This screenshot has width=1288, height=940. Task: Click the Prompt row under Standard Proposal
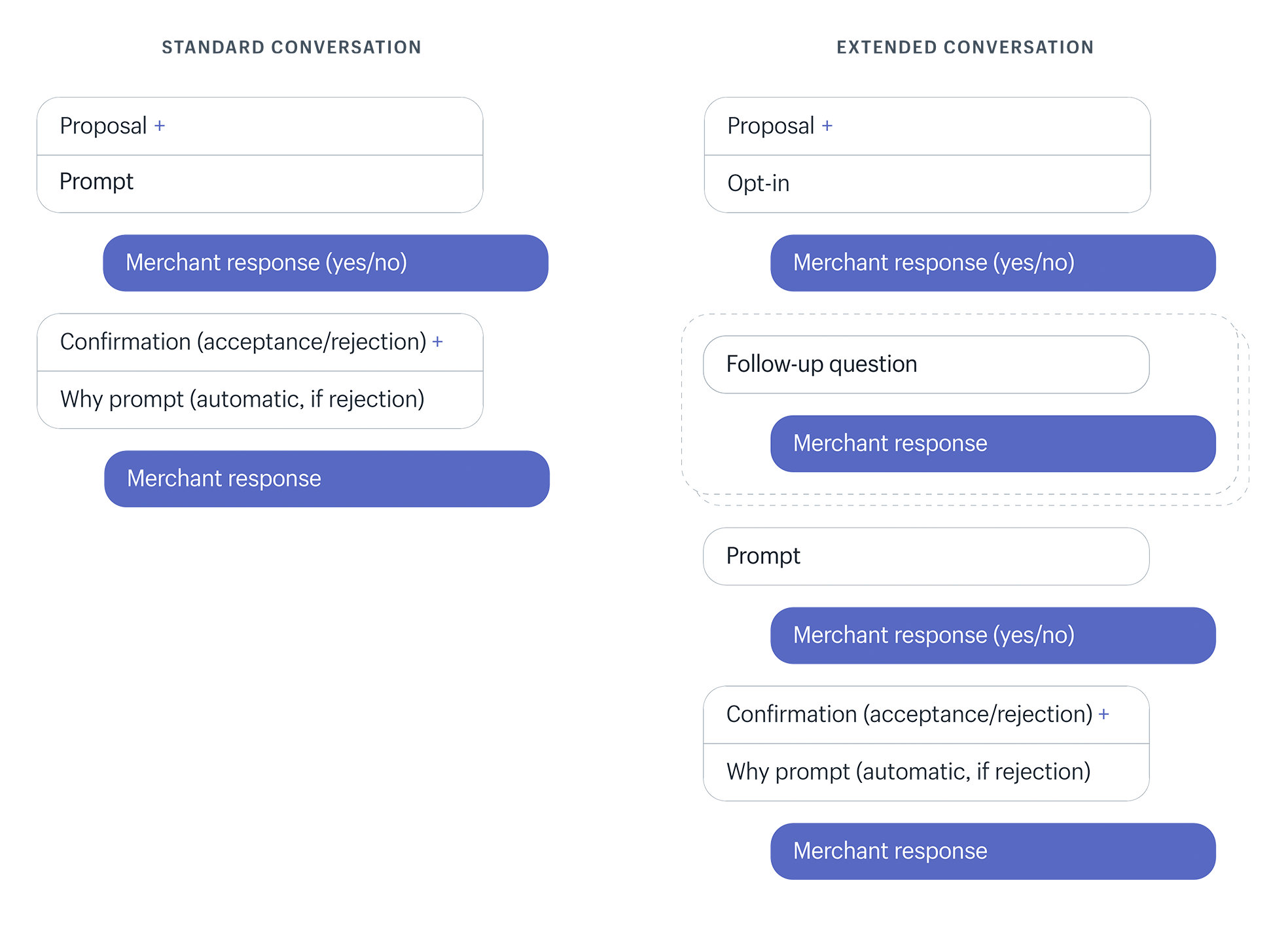(x=260, y=183)
